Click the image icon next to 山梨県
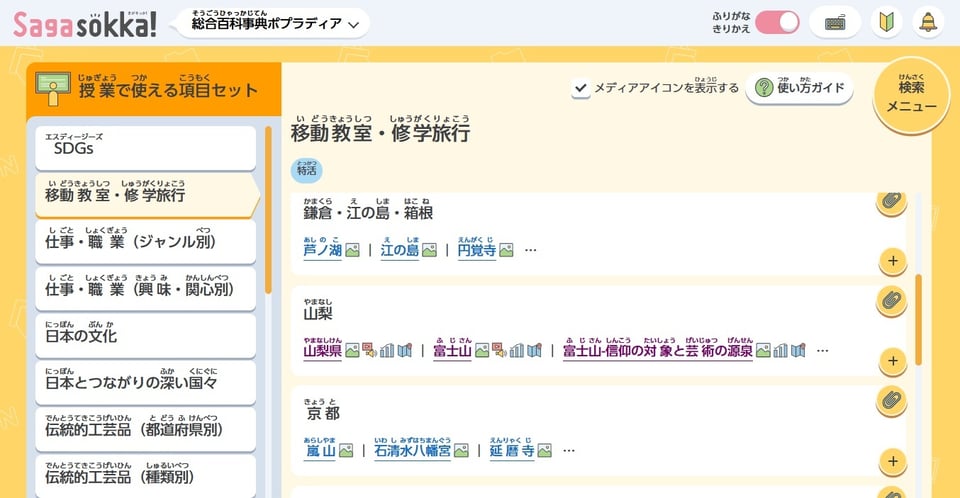This screenshot has height=498, width=960. click(352, 350)
